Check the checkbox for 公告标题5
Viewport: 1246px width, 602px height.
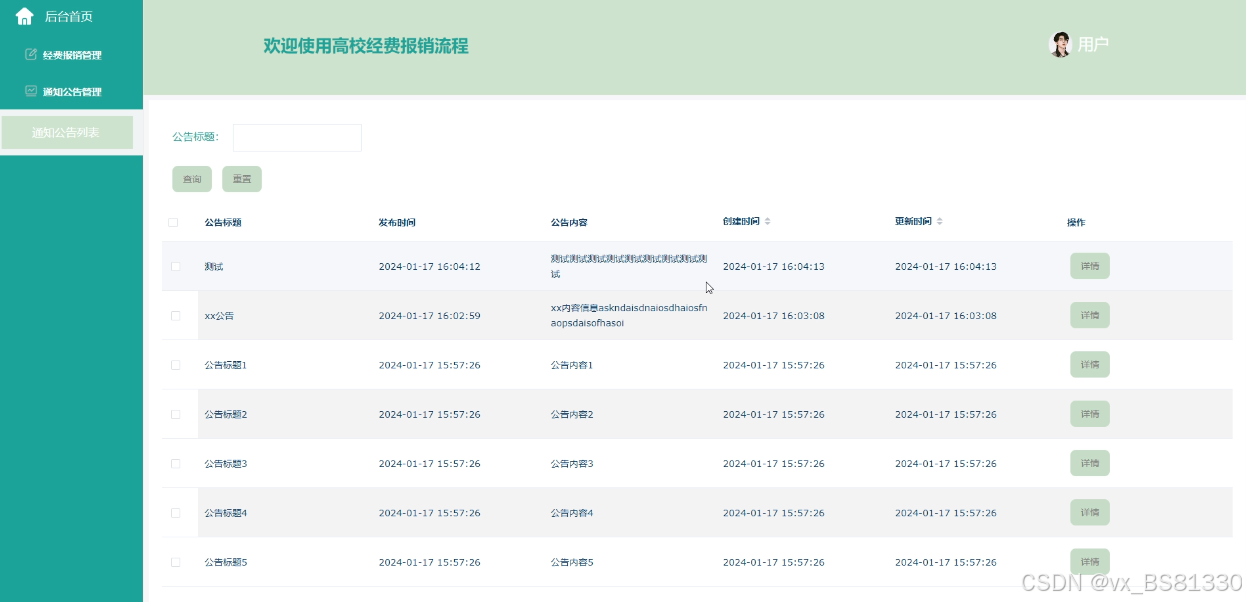coord(176,562)
